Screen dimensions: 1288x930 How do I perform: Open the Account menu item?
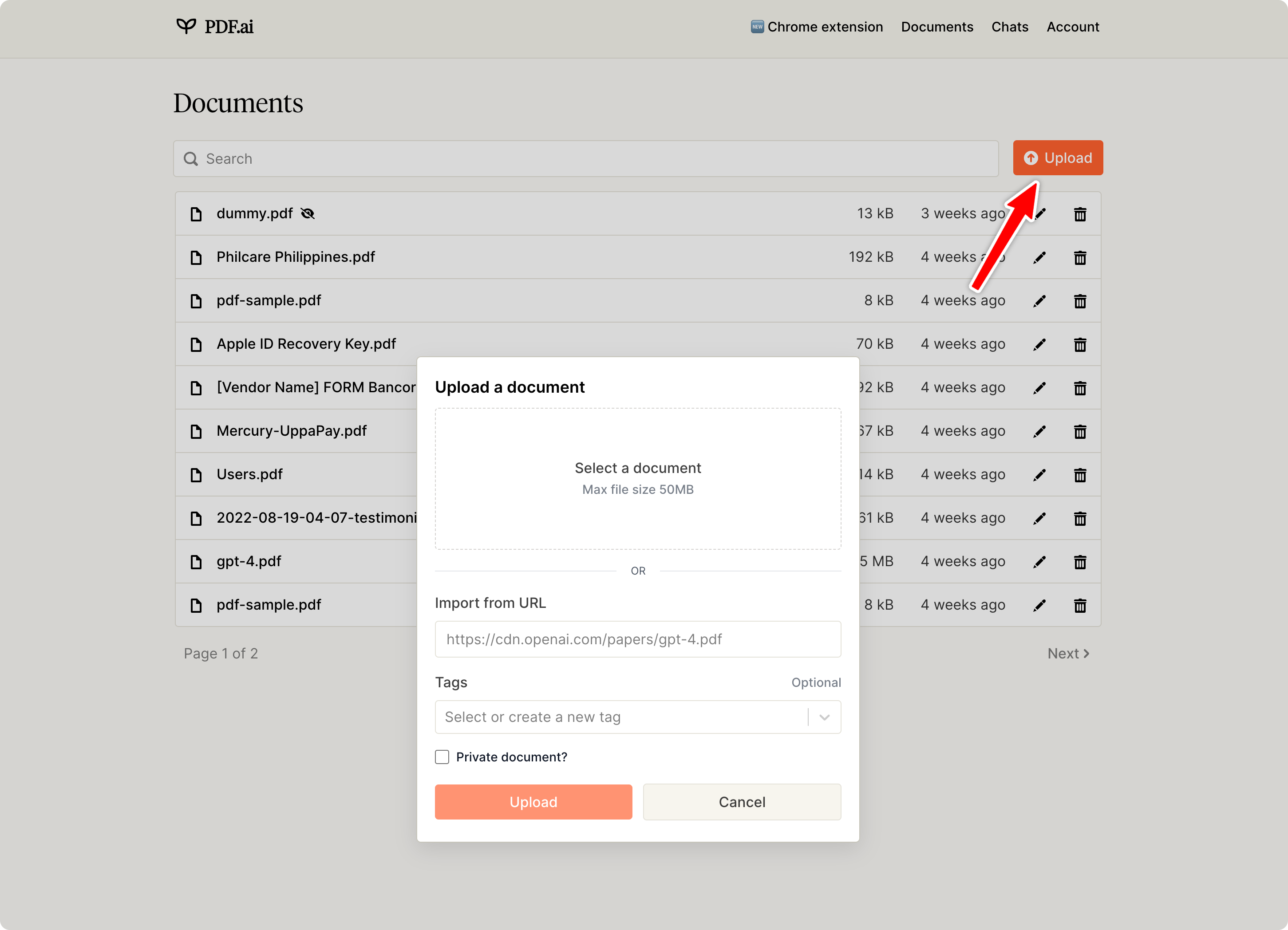tap(1072, 27)
